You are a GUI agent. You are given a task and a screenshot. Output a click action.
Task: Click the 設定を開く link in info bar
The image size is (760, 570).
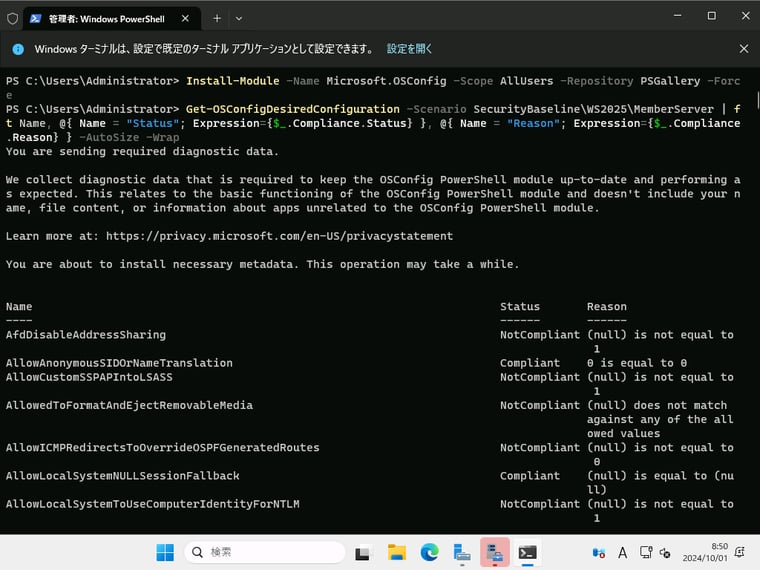[x=409, y=48]
